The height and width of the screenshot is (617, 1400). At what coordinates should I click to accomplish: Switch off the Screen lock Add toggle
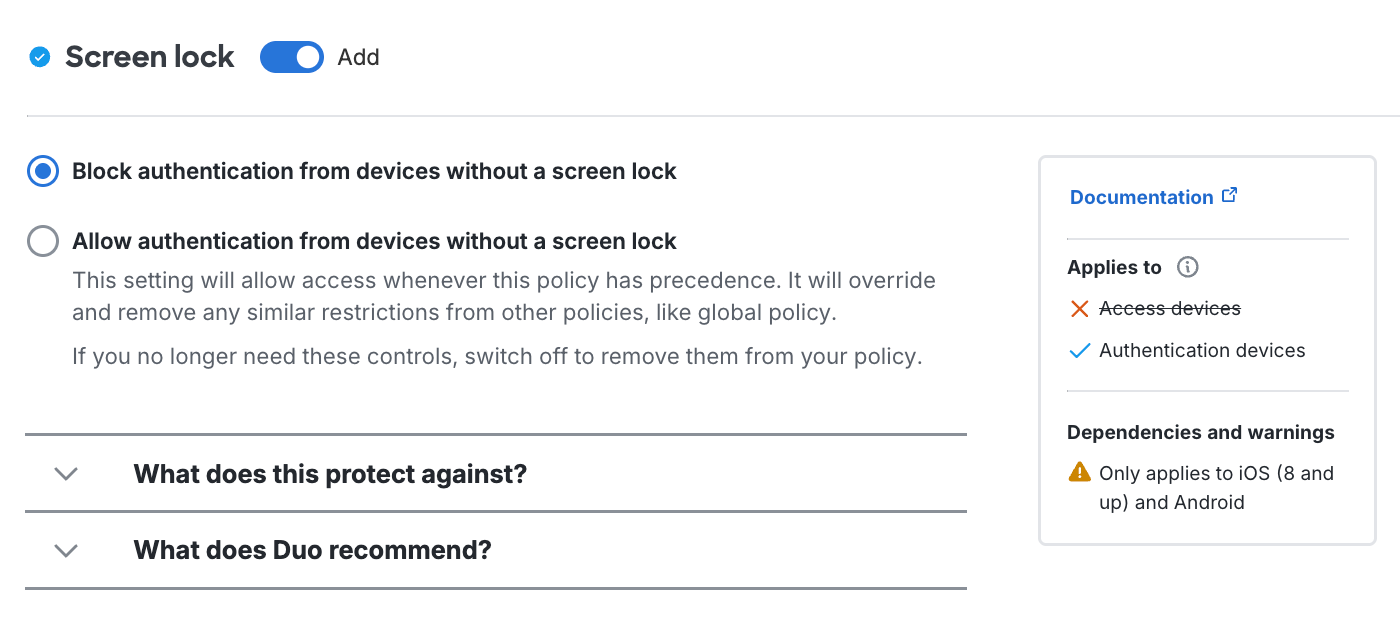[291, 57]
